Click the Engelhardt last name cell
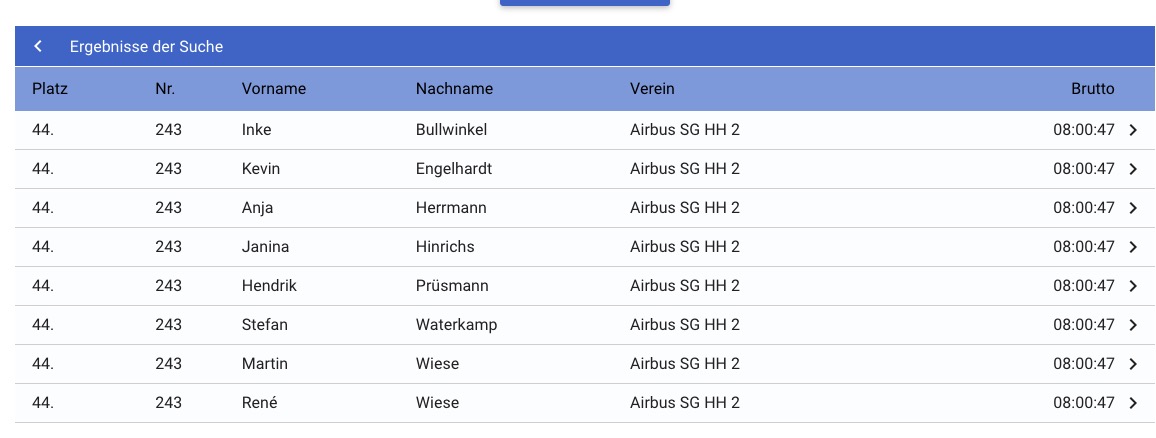 (x=454, y=169)
